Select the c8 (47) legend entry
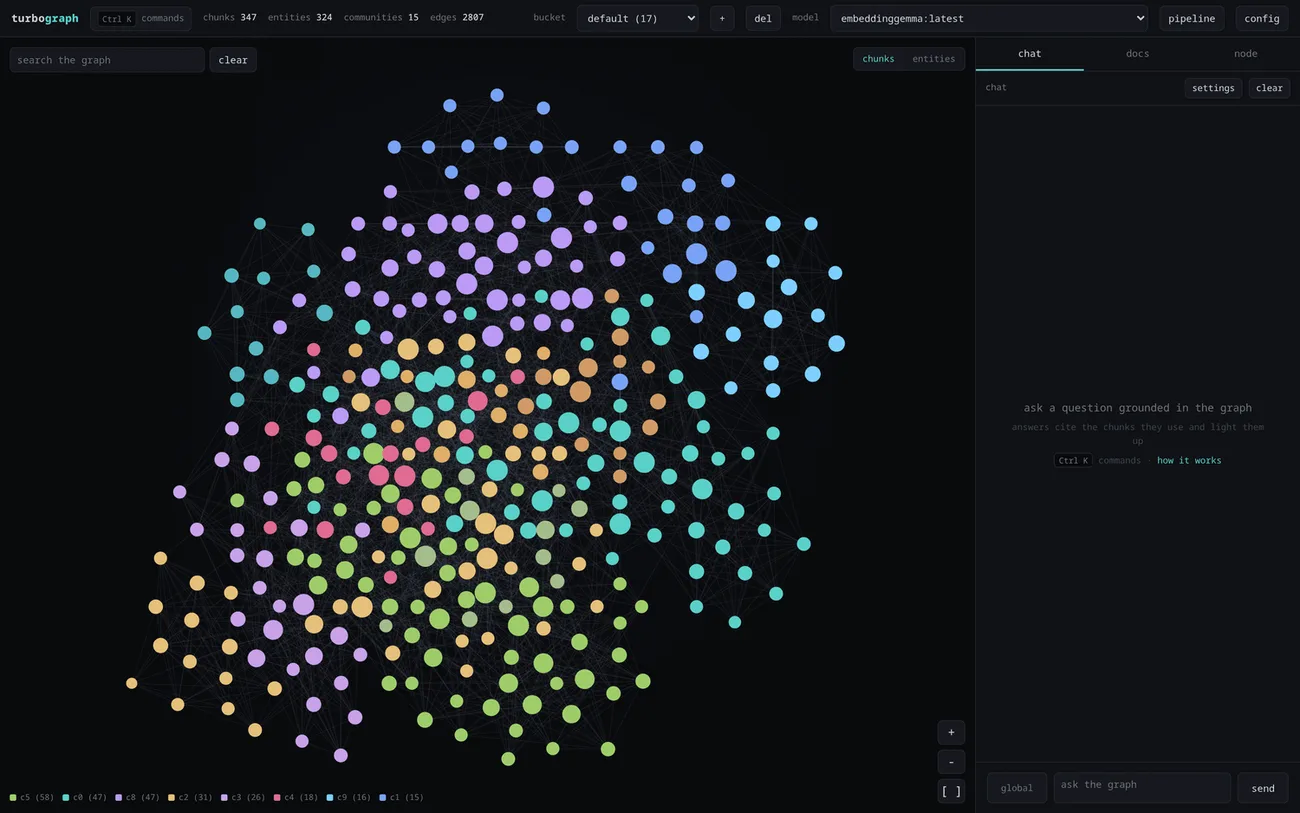1300x813 pixels. [x=137, y=798]
